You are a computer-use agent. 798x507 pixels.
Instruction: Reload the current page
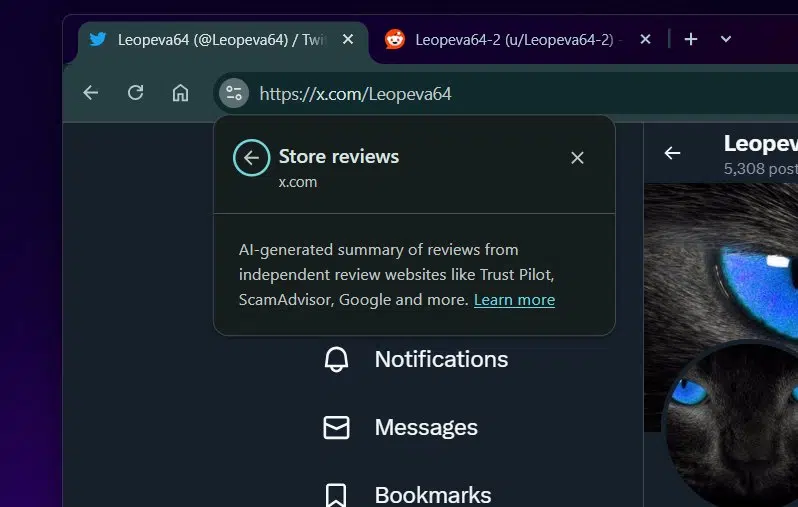tap(135, 93)
